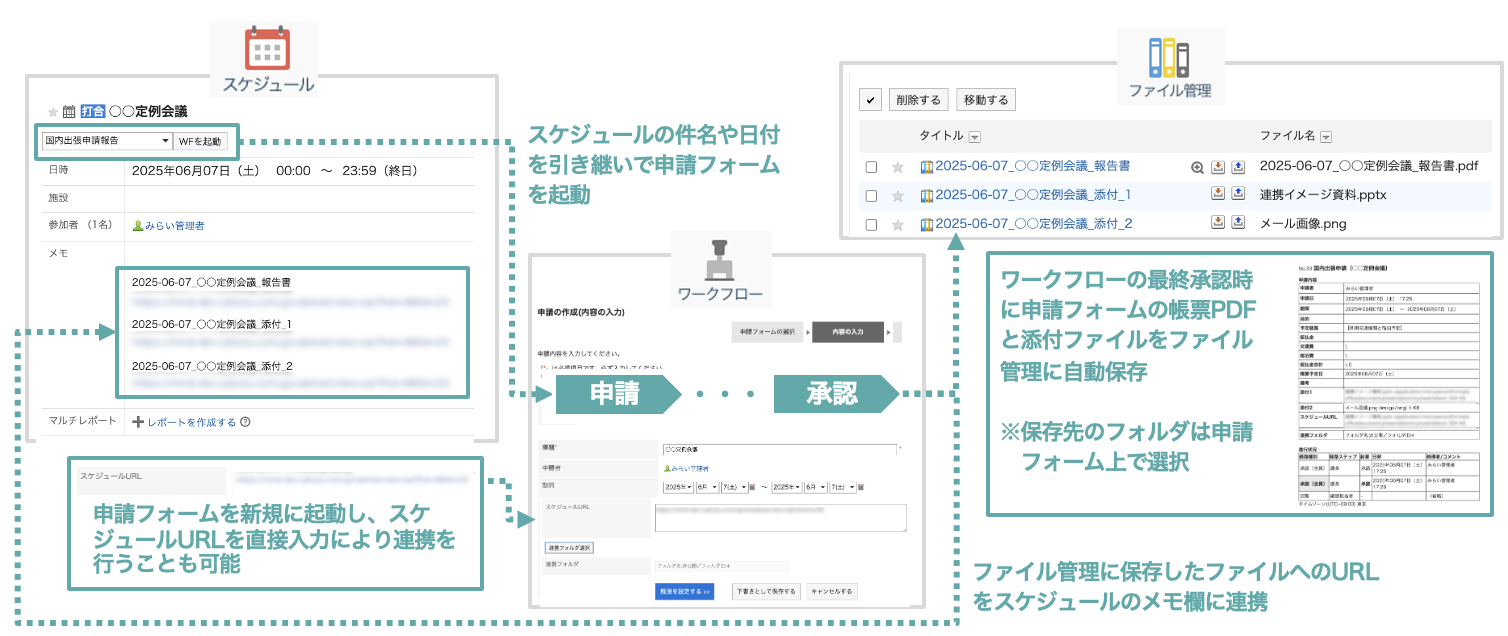Click the upload icon for 添付_2 row
This screenshot has height=636, width=1508.
point(1237,224)
